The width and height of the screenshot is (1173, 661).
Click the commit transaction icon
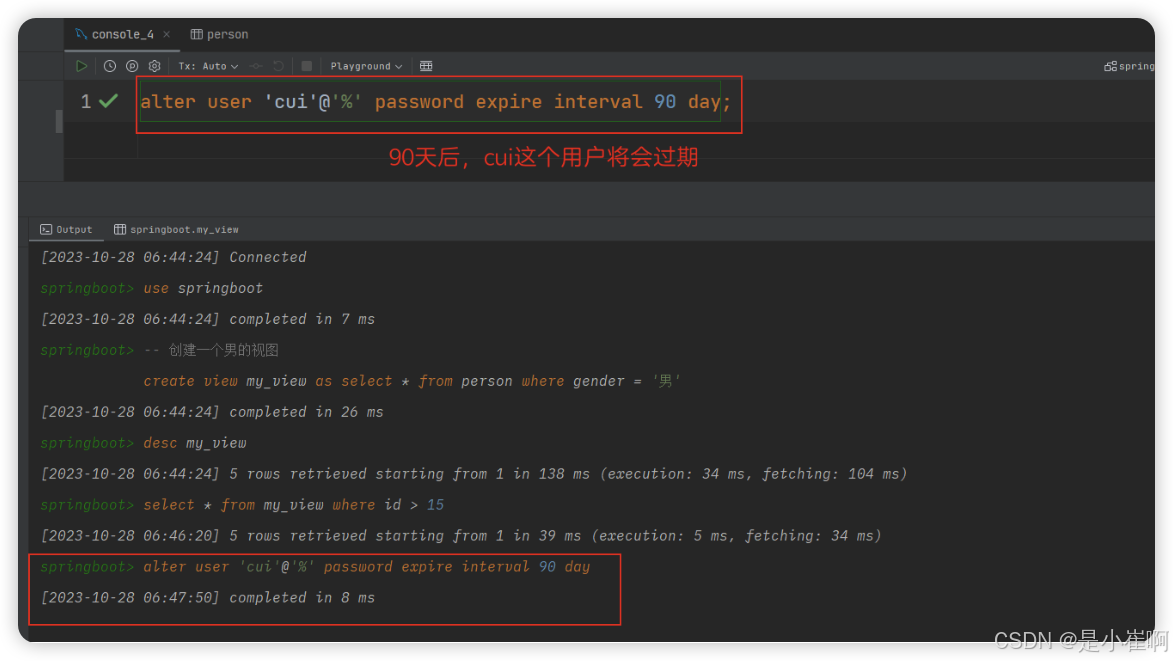point(256,66)
